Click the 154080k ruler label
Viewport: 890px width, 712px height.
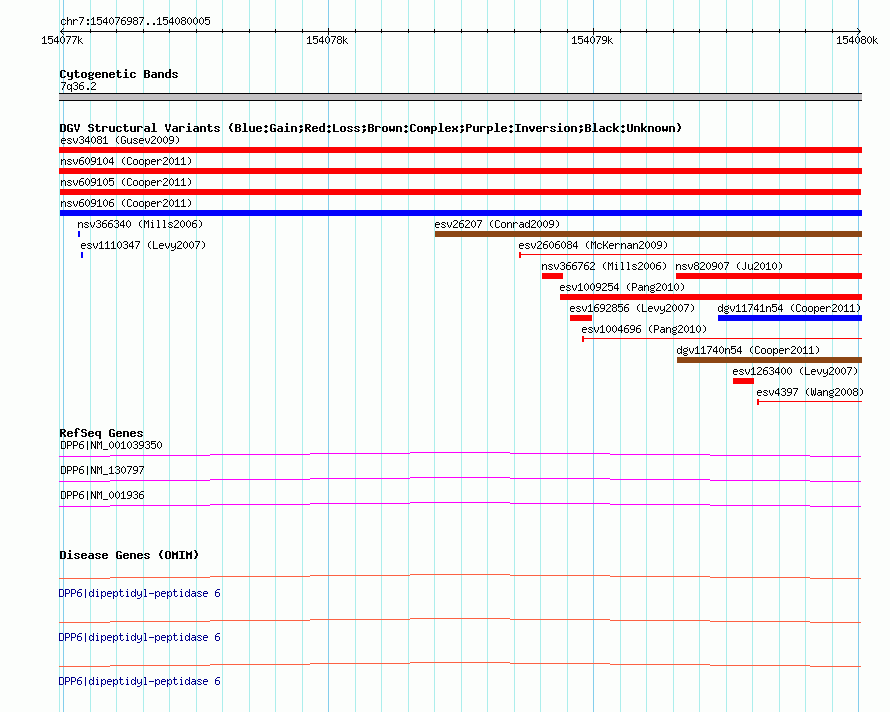click(857, 40)
